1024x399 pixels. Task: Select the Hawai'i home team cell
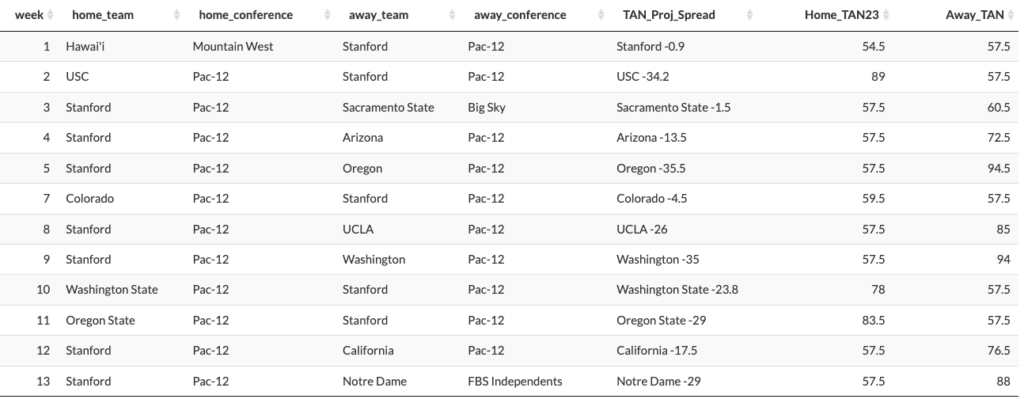tap(82, 46)
